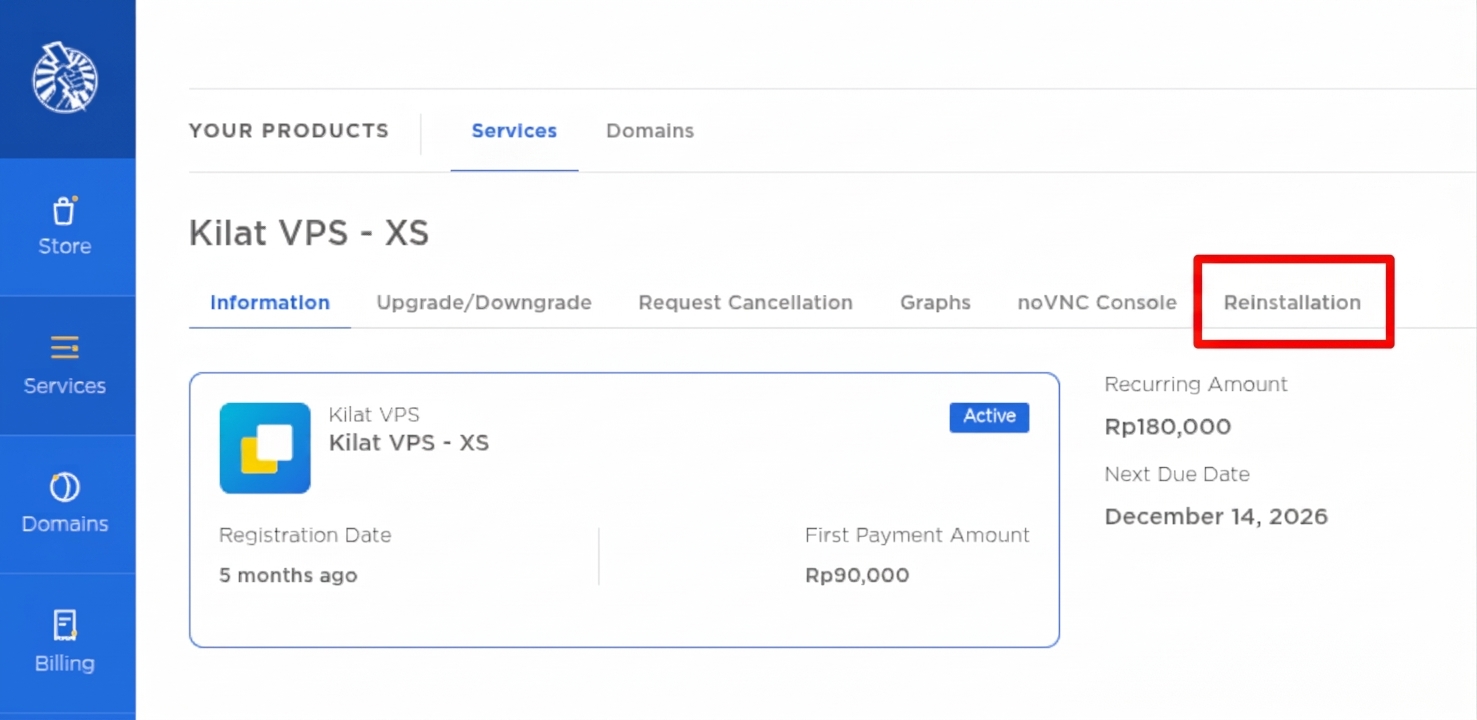
Task: Click the Billing invoice icon
Action: [65, 626]
